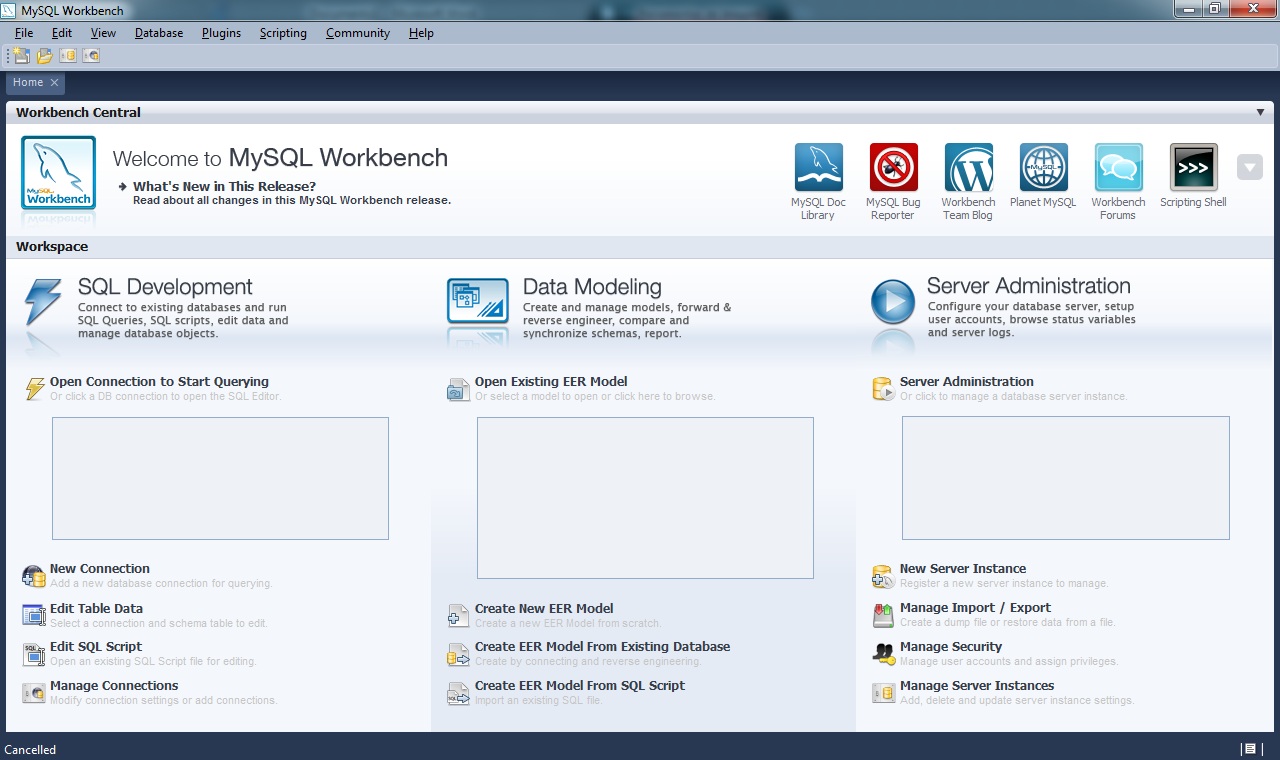Click the Open Connection to Start Querying icon
This screenshot has width=1280, height=760.
coord(35,388)
